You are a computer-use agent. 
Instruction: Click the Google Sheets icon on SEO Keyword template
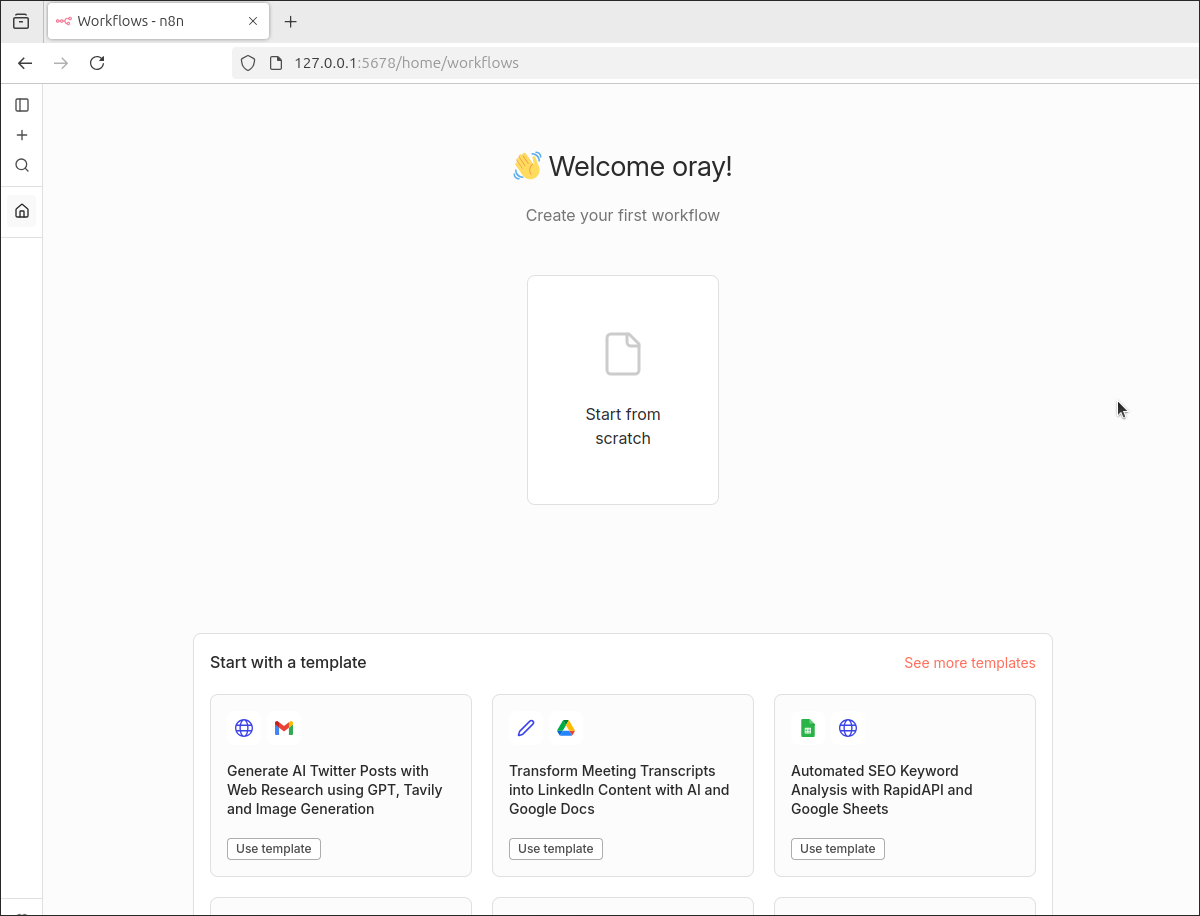coord(808,728)
